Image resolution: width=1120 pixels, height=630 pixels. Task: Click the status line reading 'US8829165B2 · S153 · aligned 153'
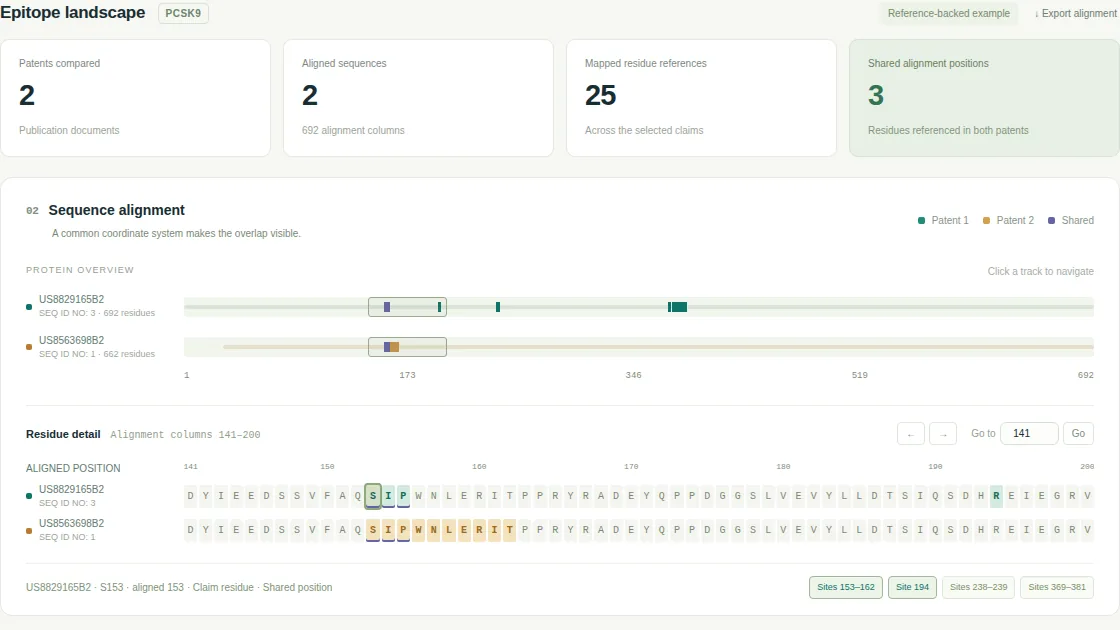(179, 587)
